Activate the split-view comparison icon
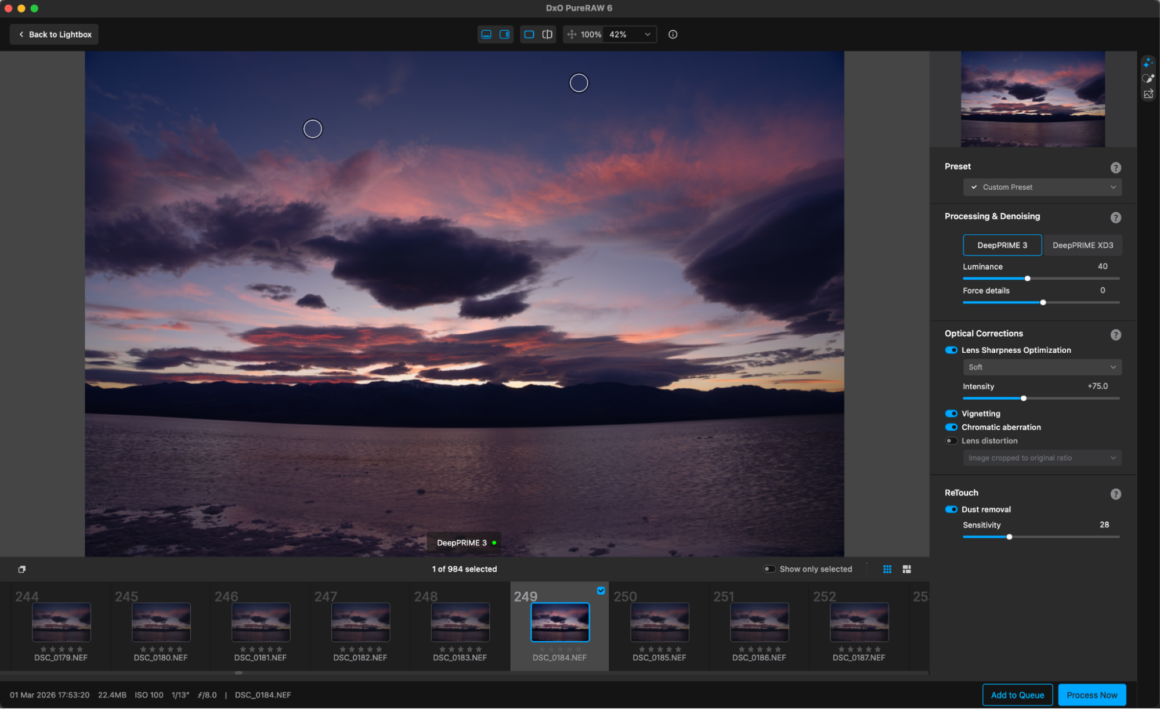Screen dimensions: 1160x709 [548, 34]
